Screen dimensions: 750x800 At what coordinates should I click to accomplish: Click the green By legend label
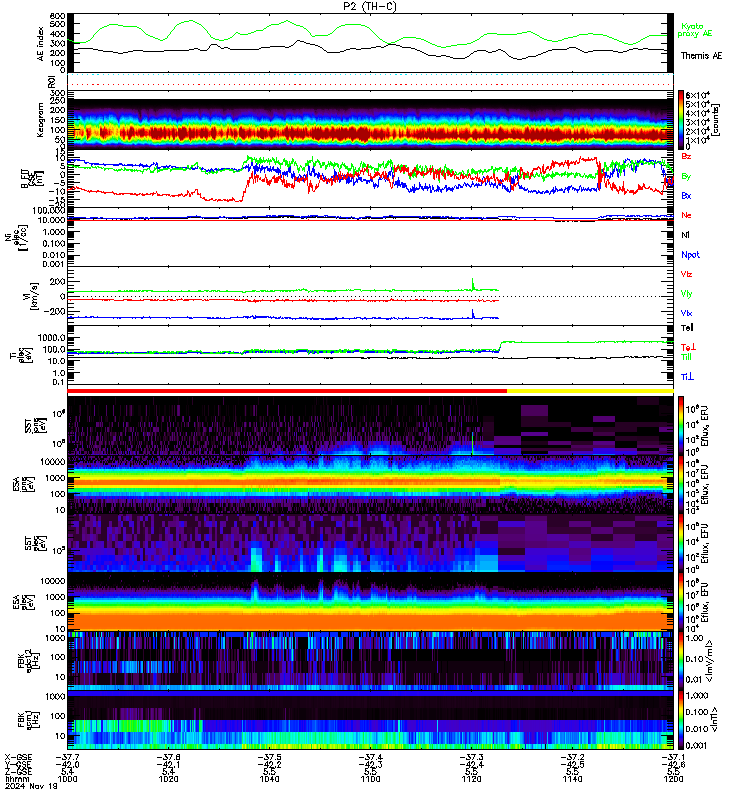click(x=686, y=176)
